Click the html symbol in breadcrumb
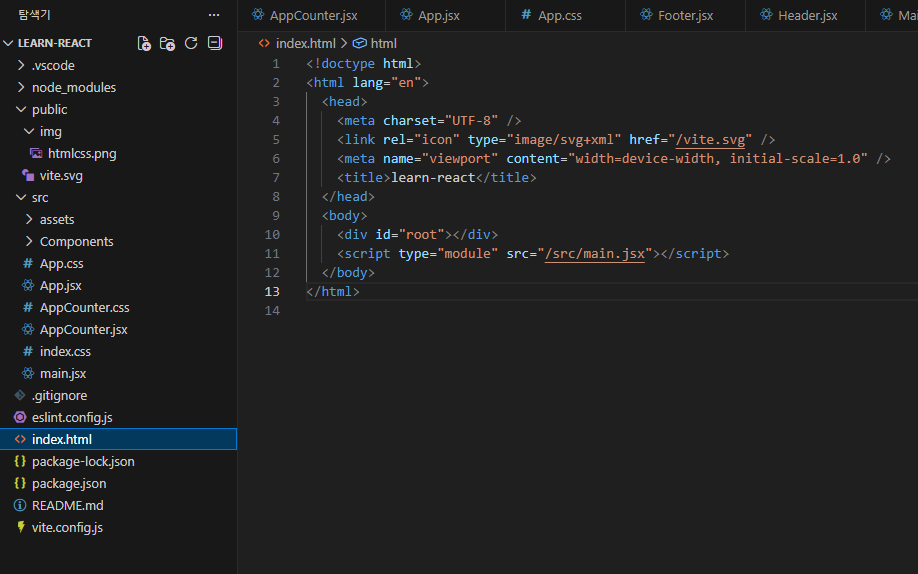The height and width of the screenshot is (574, 918). 383,43
